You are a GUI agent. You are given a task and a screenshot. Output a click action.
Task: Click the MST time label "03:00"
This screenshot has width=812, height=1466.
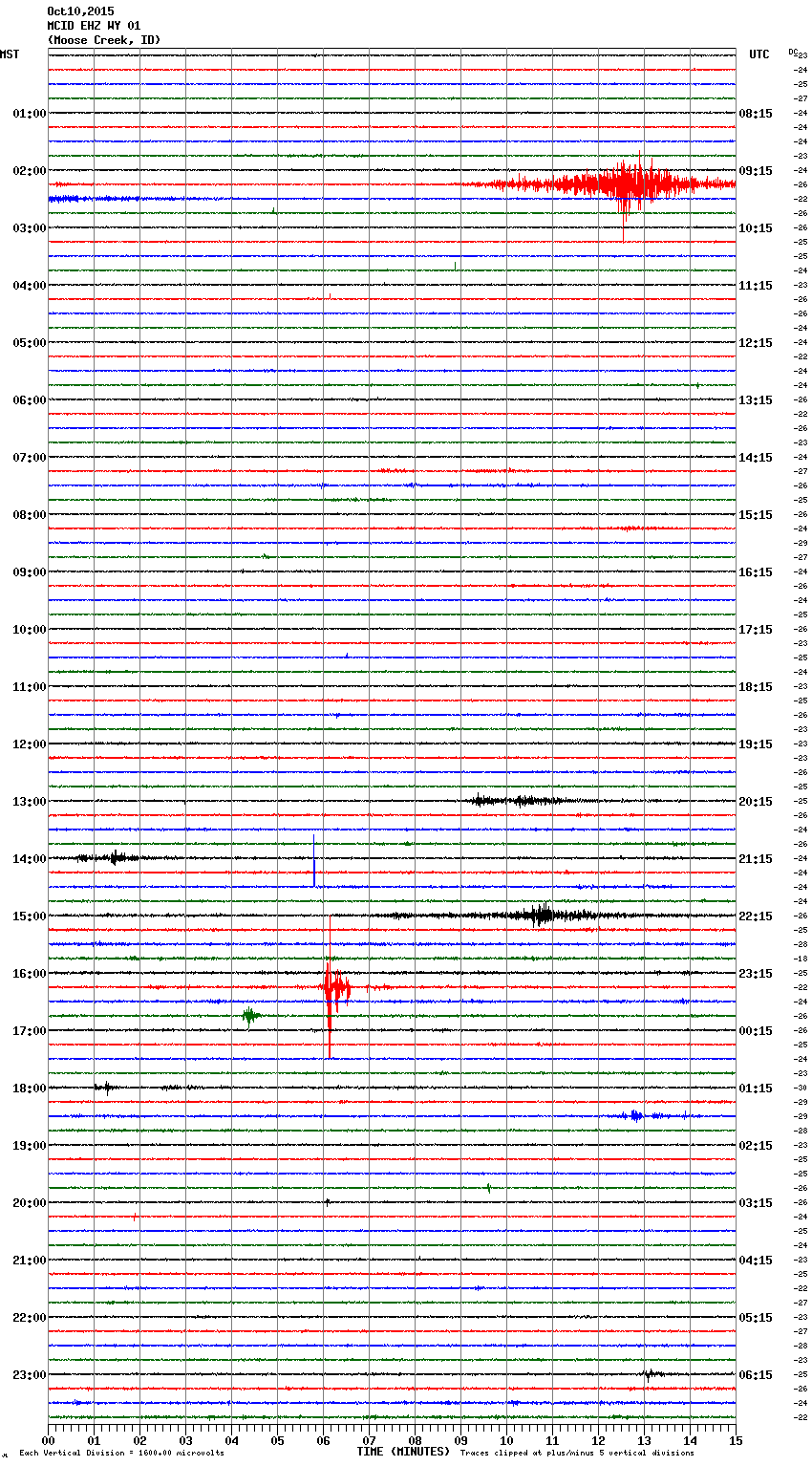pyautogui.click(x=30, y=227)
